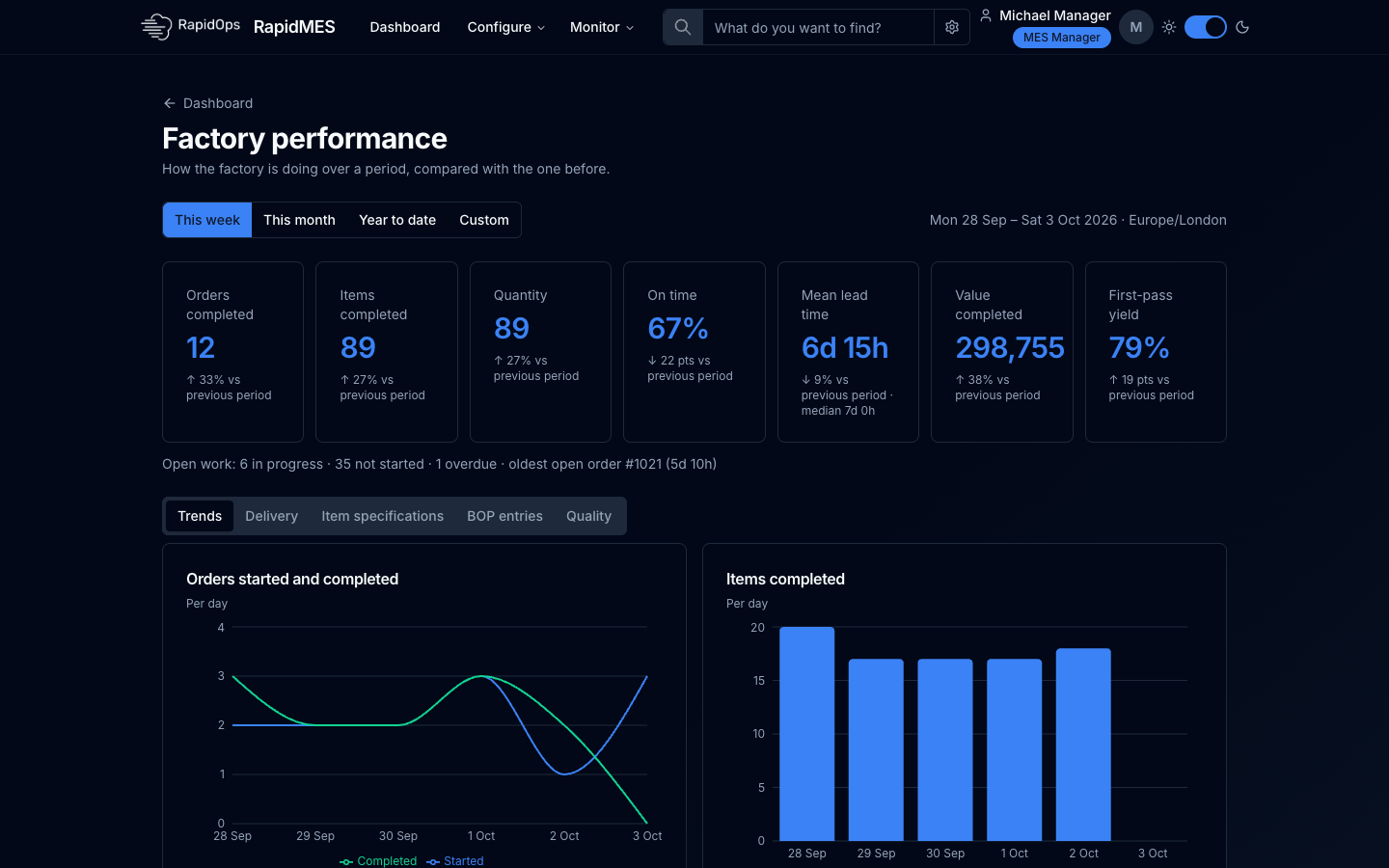The height and width of the screenshot is (868, 1389).
Task: Click the 30 Sep bar in Items completed chart
Action: coord(945,750)
